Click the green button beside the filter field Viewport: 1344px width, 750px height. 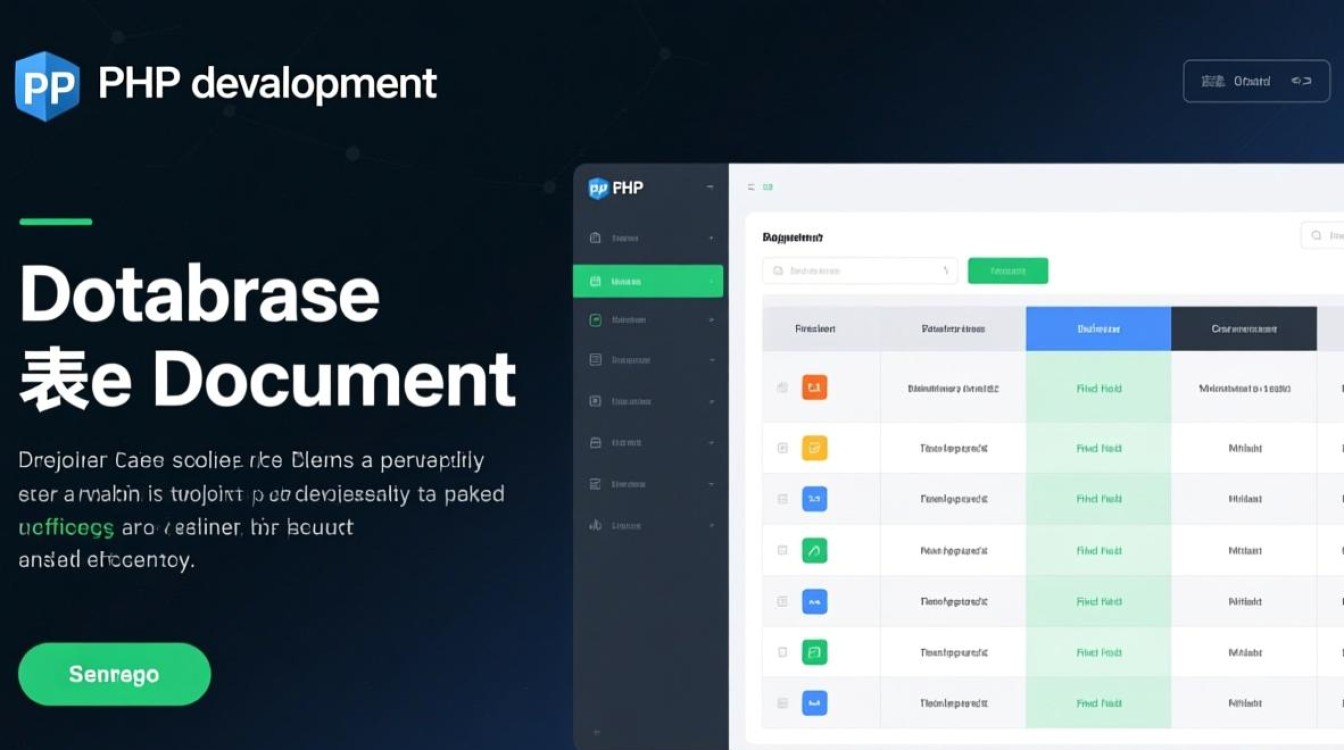point(1007,271)
